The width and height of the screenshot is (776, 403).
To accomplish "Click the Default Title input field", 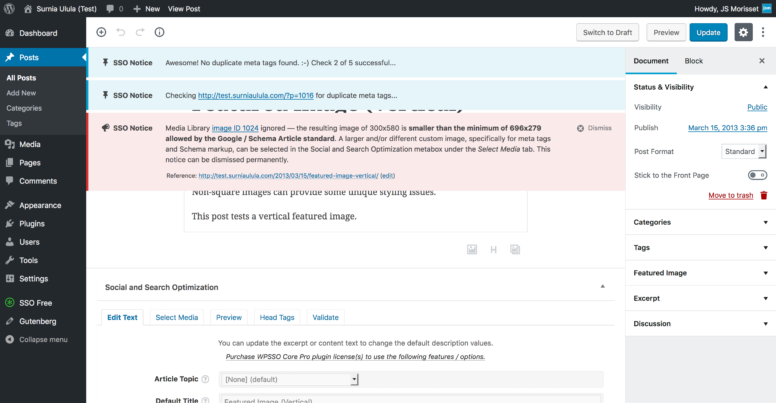I will [x=411, y=399].
